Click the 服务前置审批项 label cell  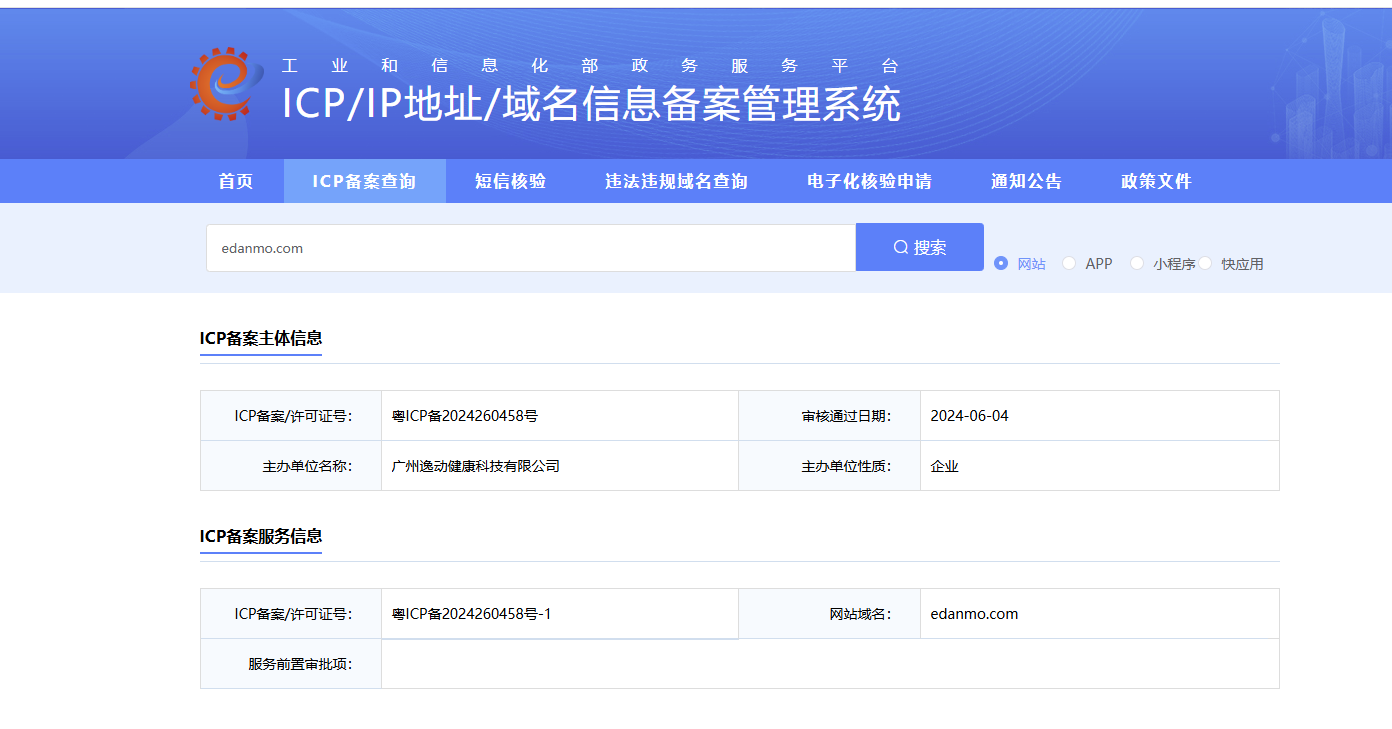(x=291, y=664)
